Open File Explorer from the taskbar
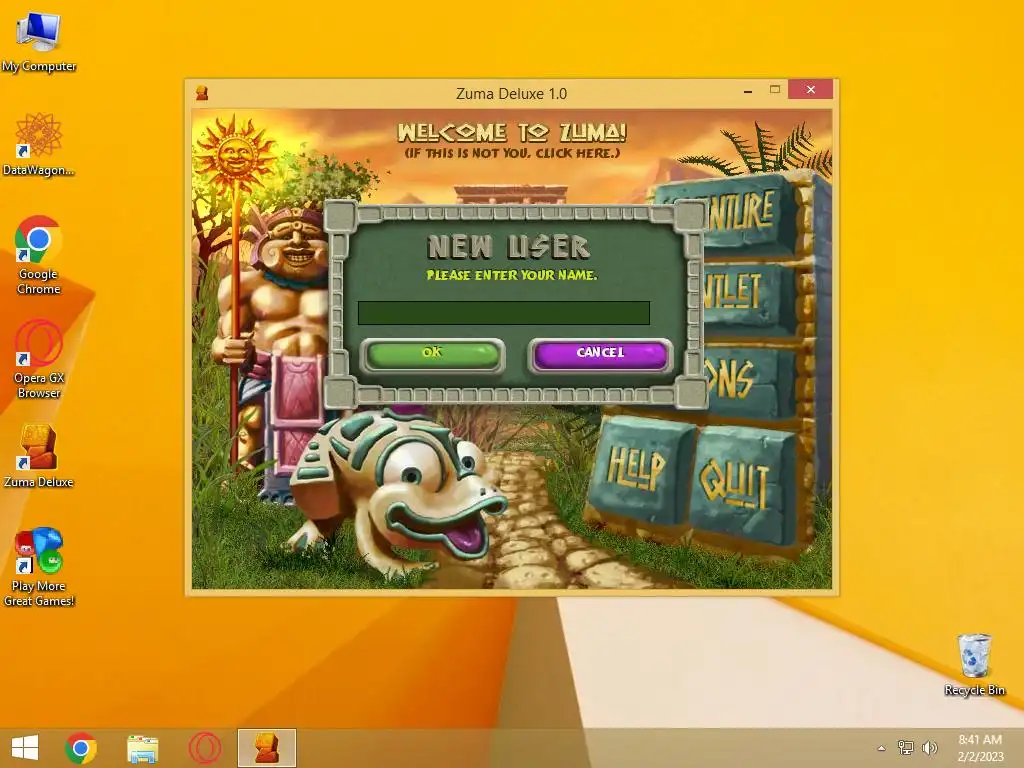Screen dimensions: 1024x768 (x=142, y=748)
